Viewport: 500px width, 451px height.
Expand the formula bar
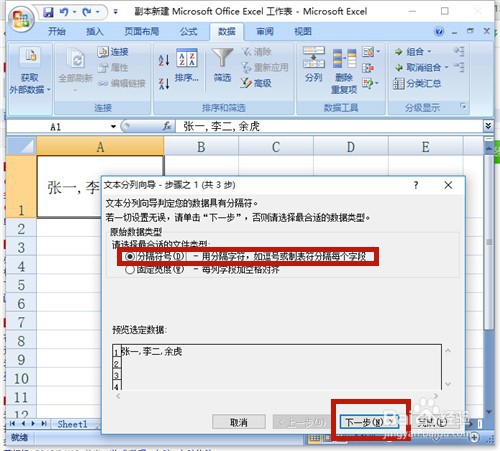click(x=488, y=126)
